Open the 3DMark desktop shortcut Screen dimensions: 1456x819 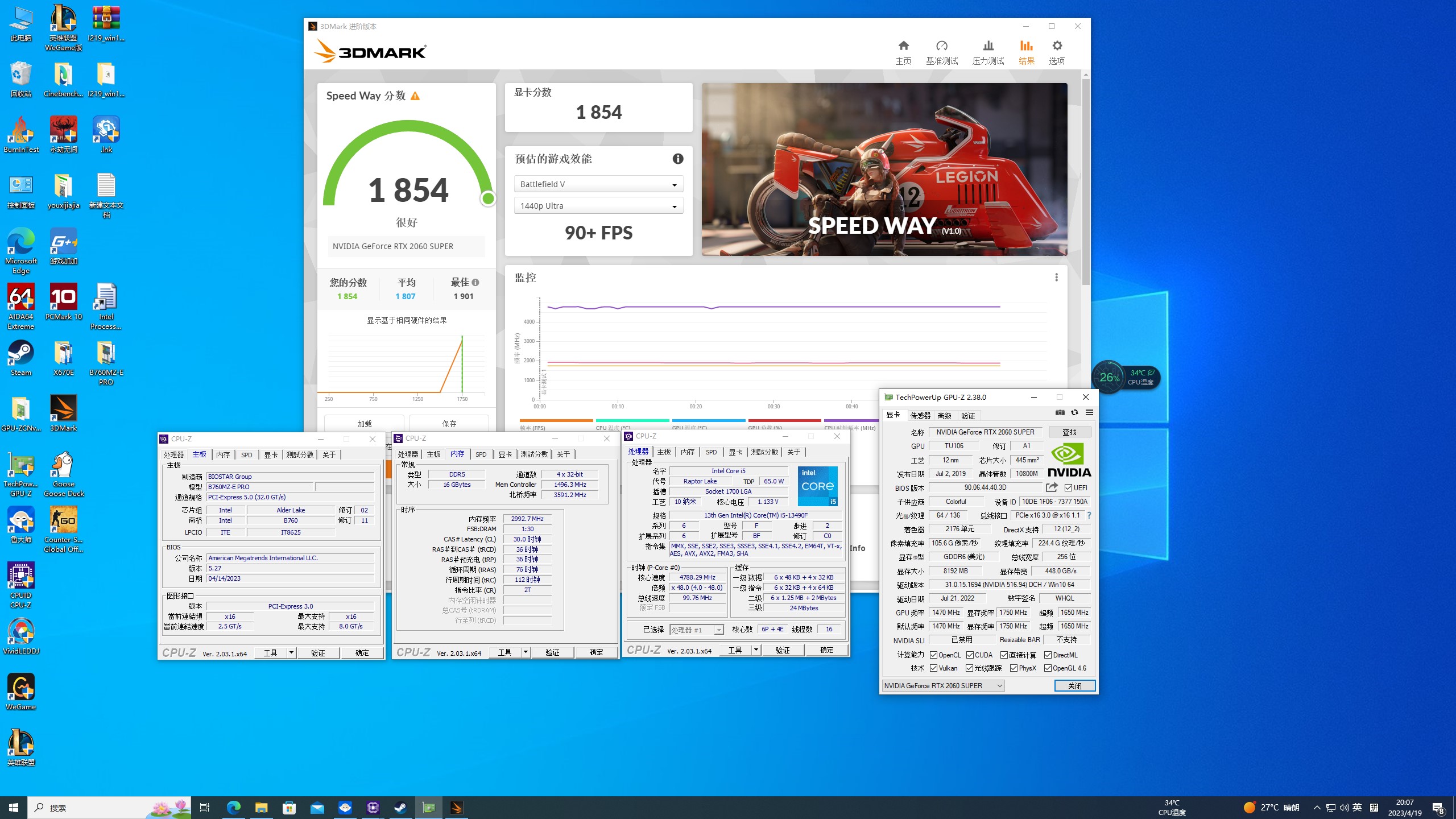click(x=64, y=413)
